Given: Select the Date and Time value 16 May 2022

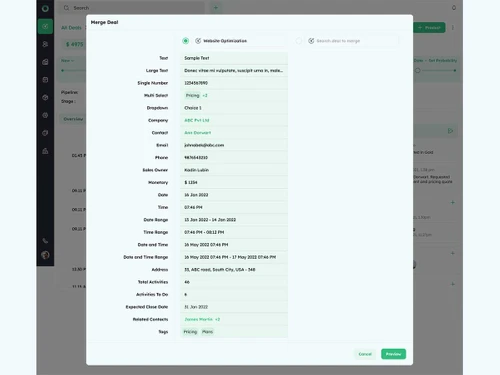Looking at the screenshot, I should [206, 245].
